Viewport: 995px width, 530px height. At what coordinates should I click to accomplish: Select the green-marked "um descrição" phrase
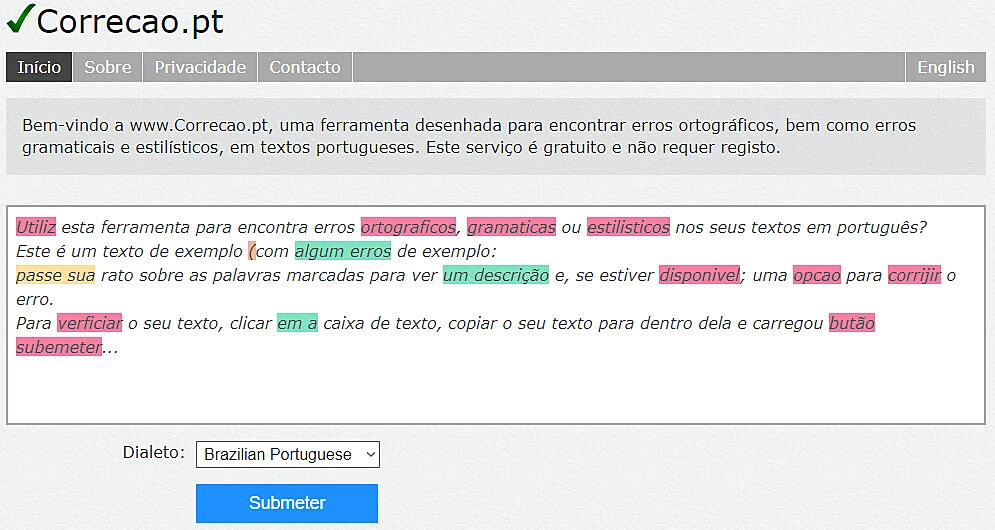496,275
